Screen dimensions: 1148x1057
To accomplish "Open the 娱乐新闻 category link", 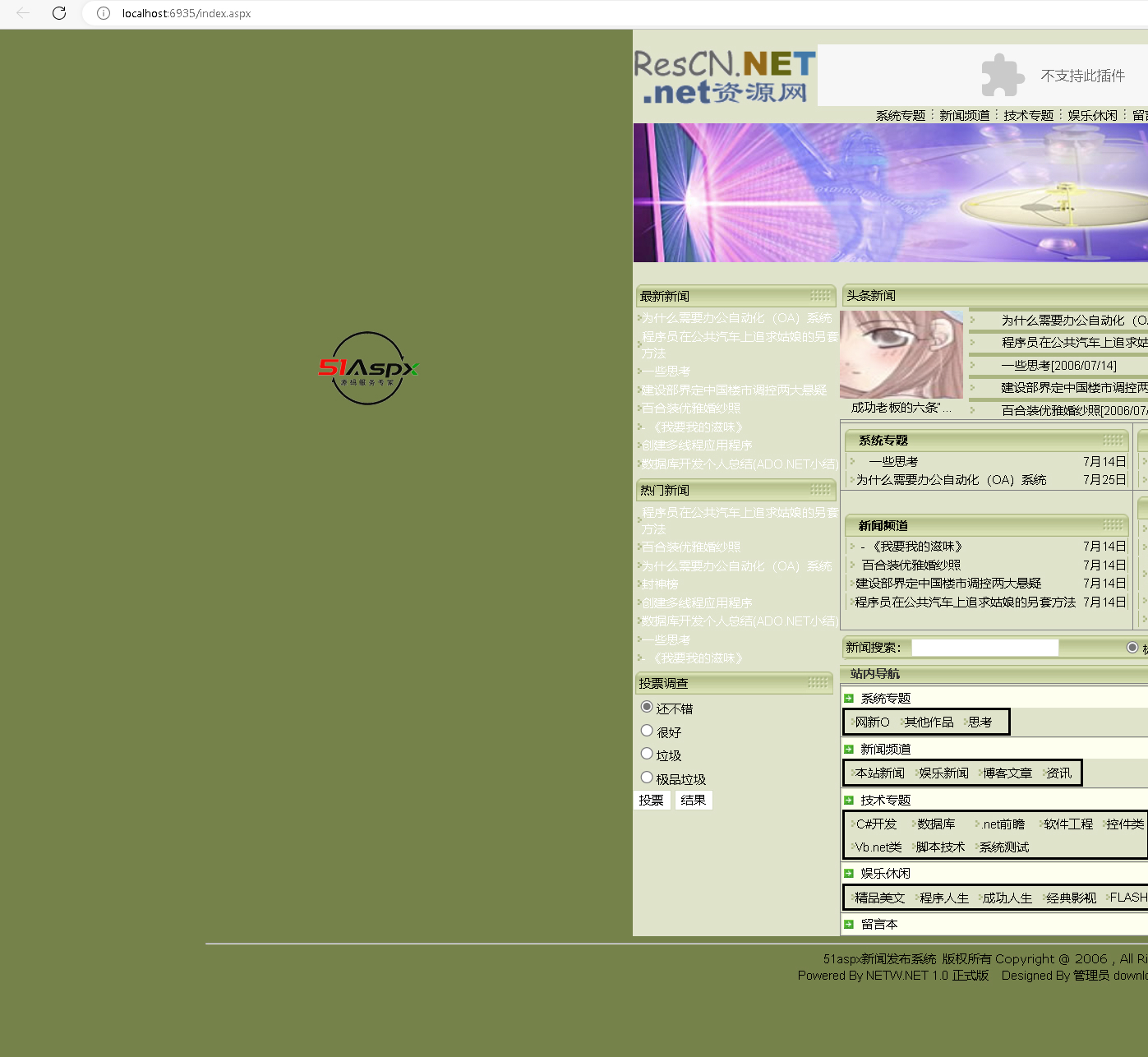I will [943, 773].
